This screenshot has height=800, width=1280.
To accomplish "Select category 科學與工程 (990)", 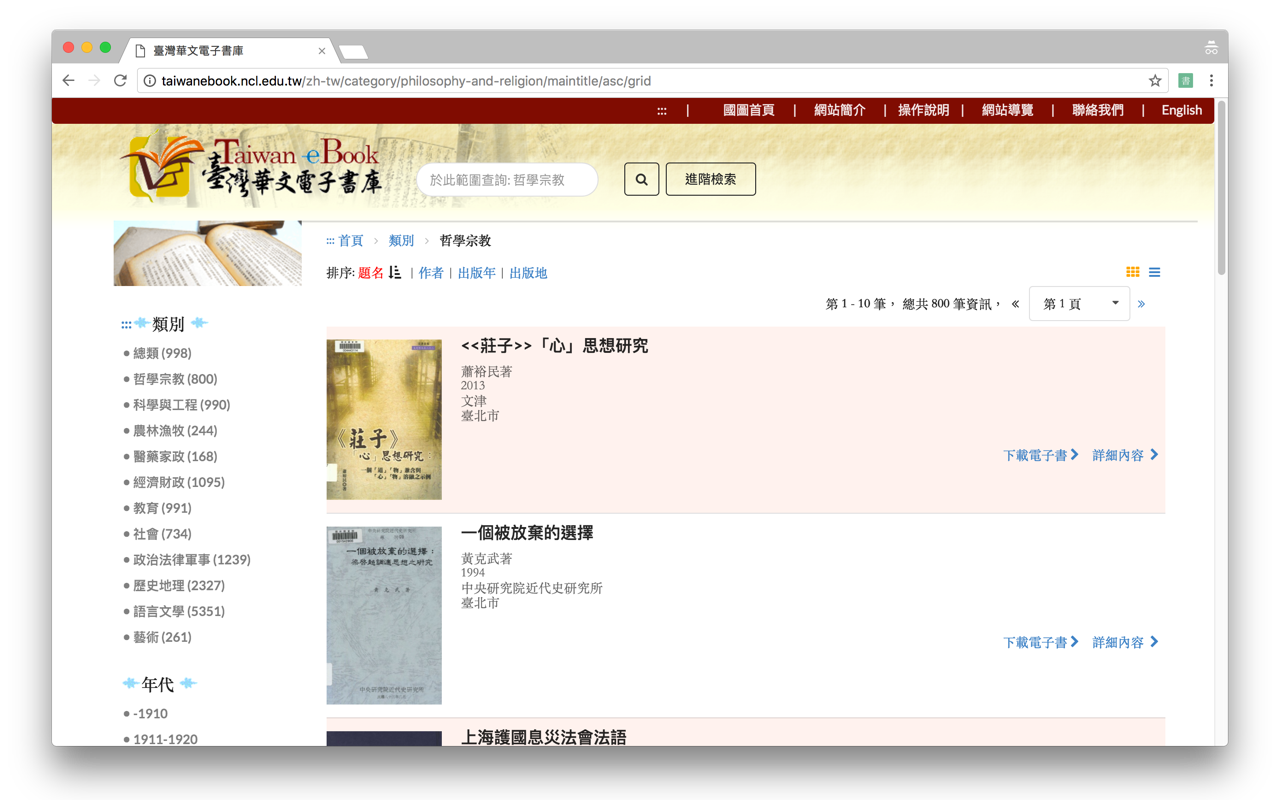I will (182, 405).
